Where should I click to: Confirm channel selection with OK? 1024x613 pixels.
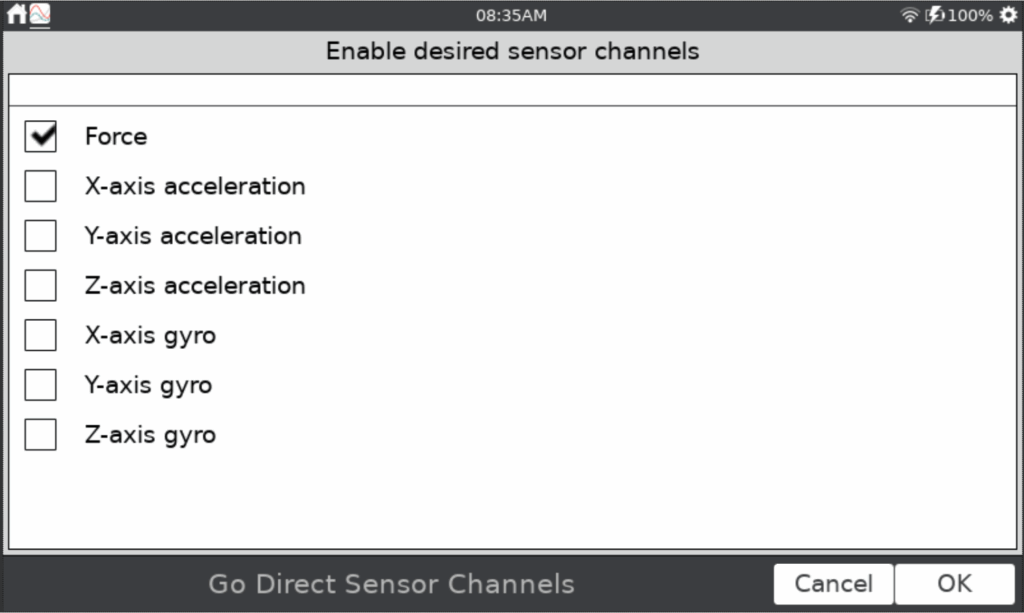[955, 584]
